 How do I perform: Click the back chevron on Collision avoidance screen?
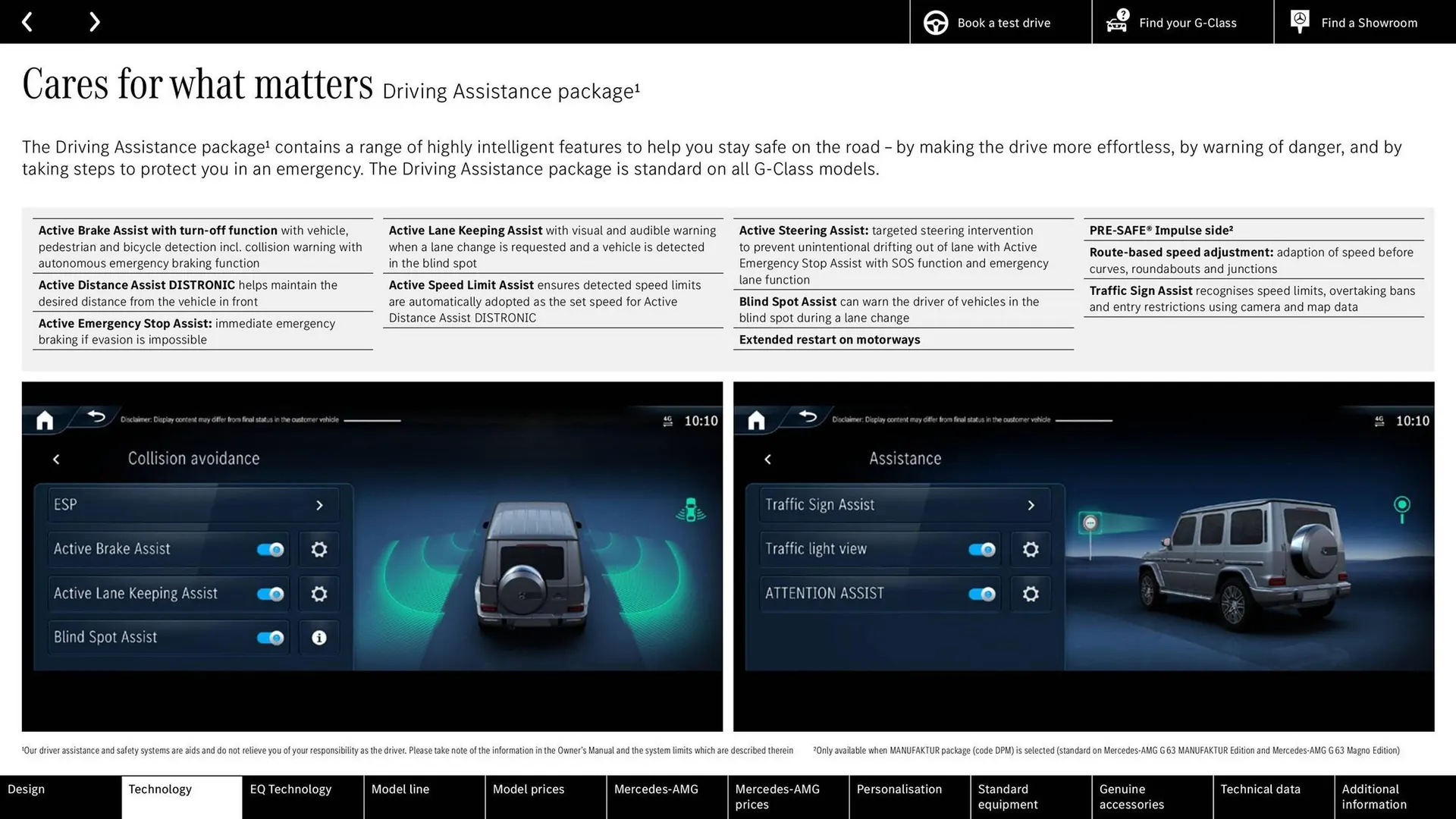click(56, 460)
